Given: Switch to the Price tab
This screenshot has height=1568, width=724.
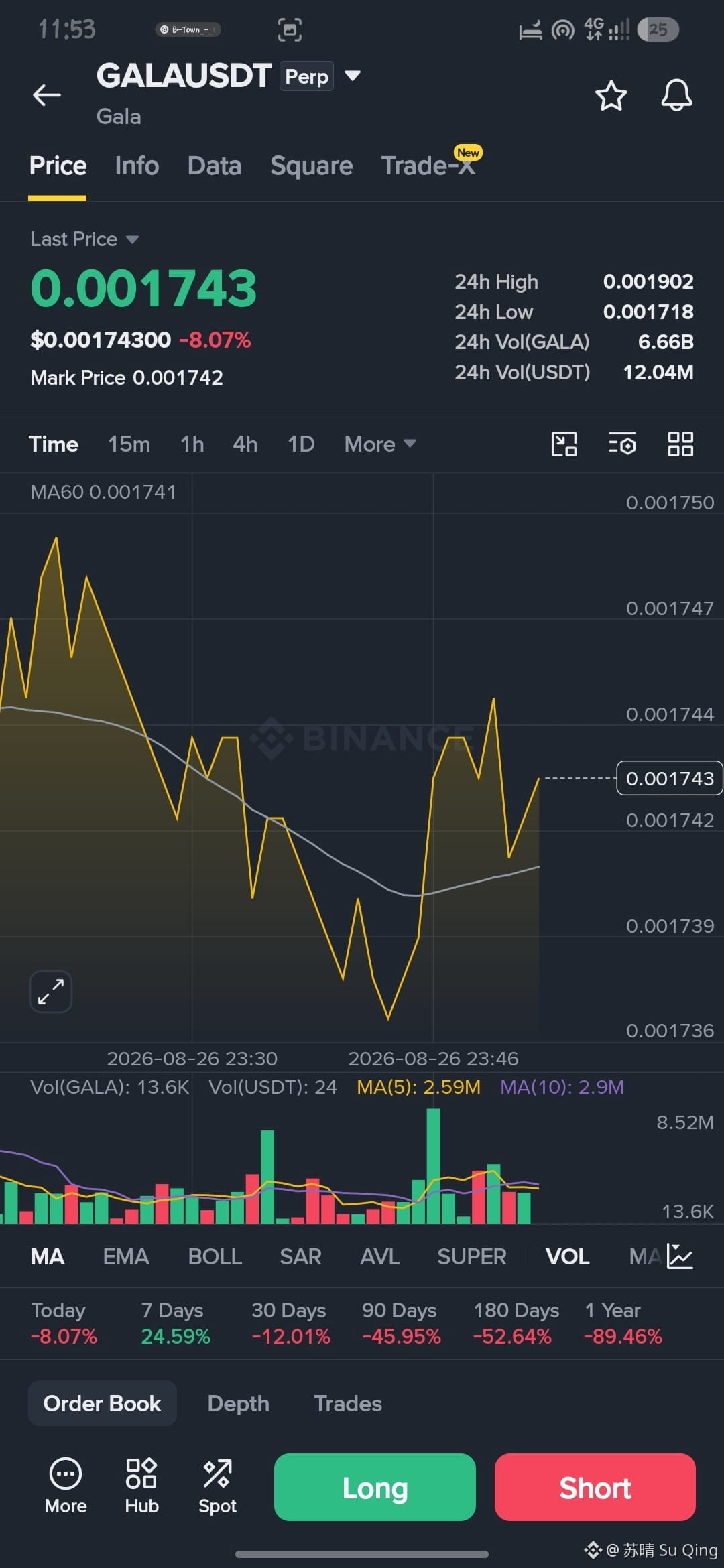Looking at the screenshot, I should pos(58,166).
